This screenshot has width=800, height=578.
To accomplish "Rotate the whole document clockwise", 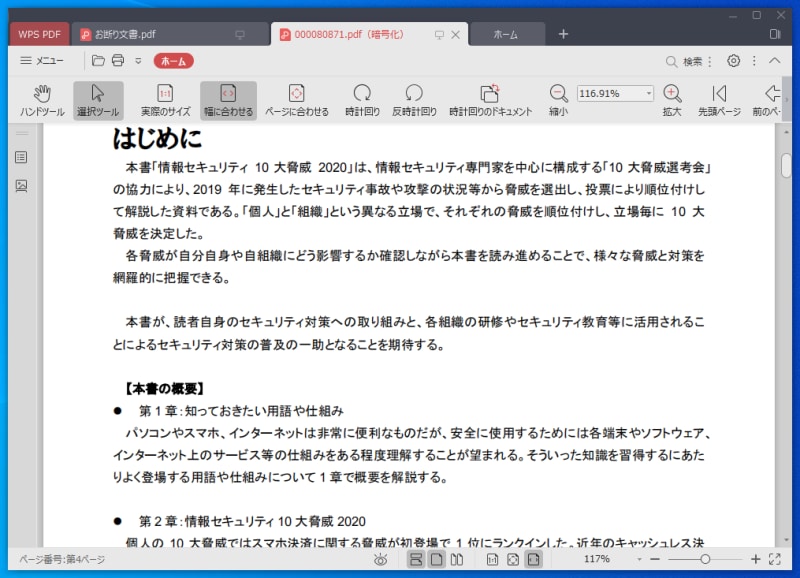I will pyautogui.click(x=490, y=100).
